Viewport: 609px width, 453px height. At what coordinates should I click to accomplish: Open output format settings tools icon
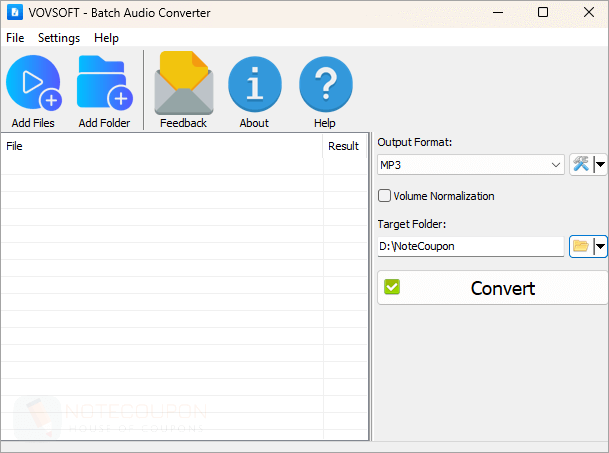(x=581, y=164)
